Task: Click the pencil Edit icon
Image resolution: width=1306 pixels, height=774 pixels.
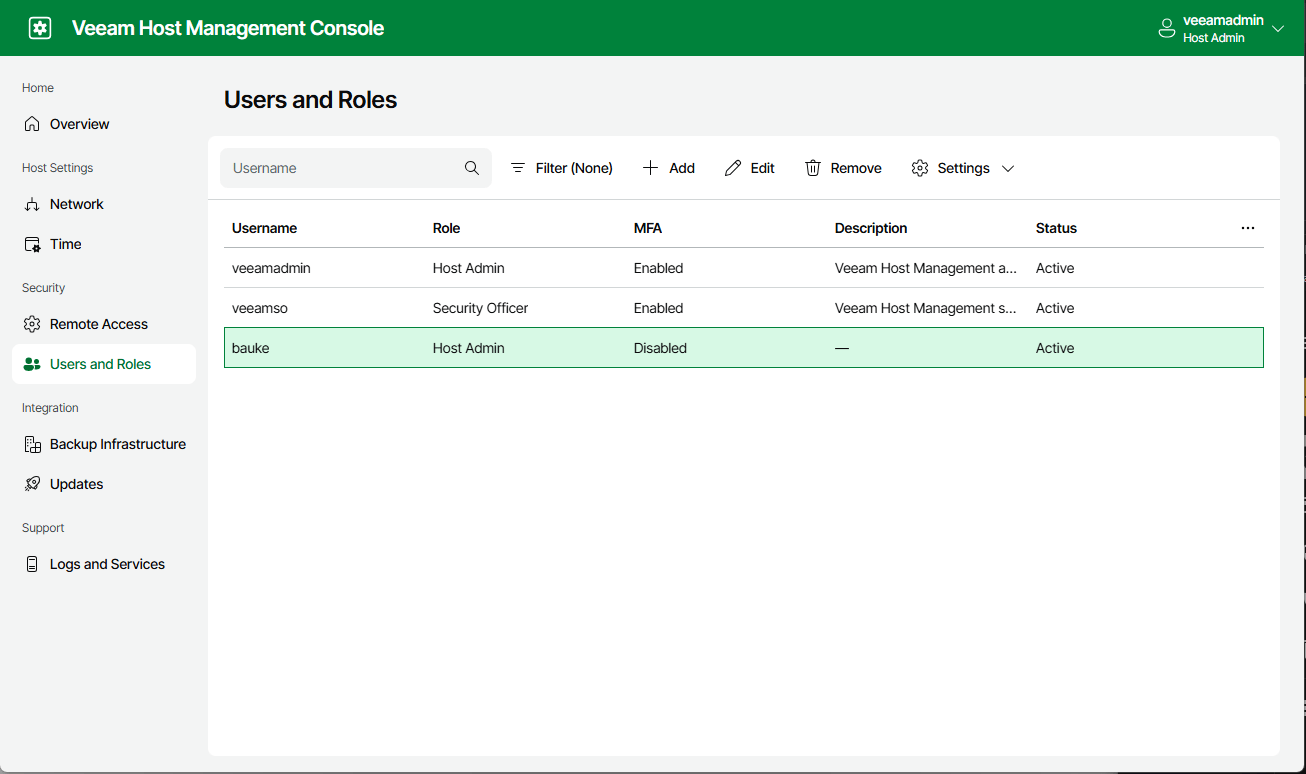Action: point(733,168)
